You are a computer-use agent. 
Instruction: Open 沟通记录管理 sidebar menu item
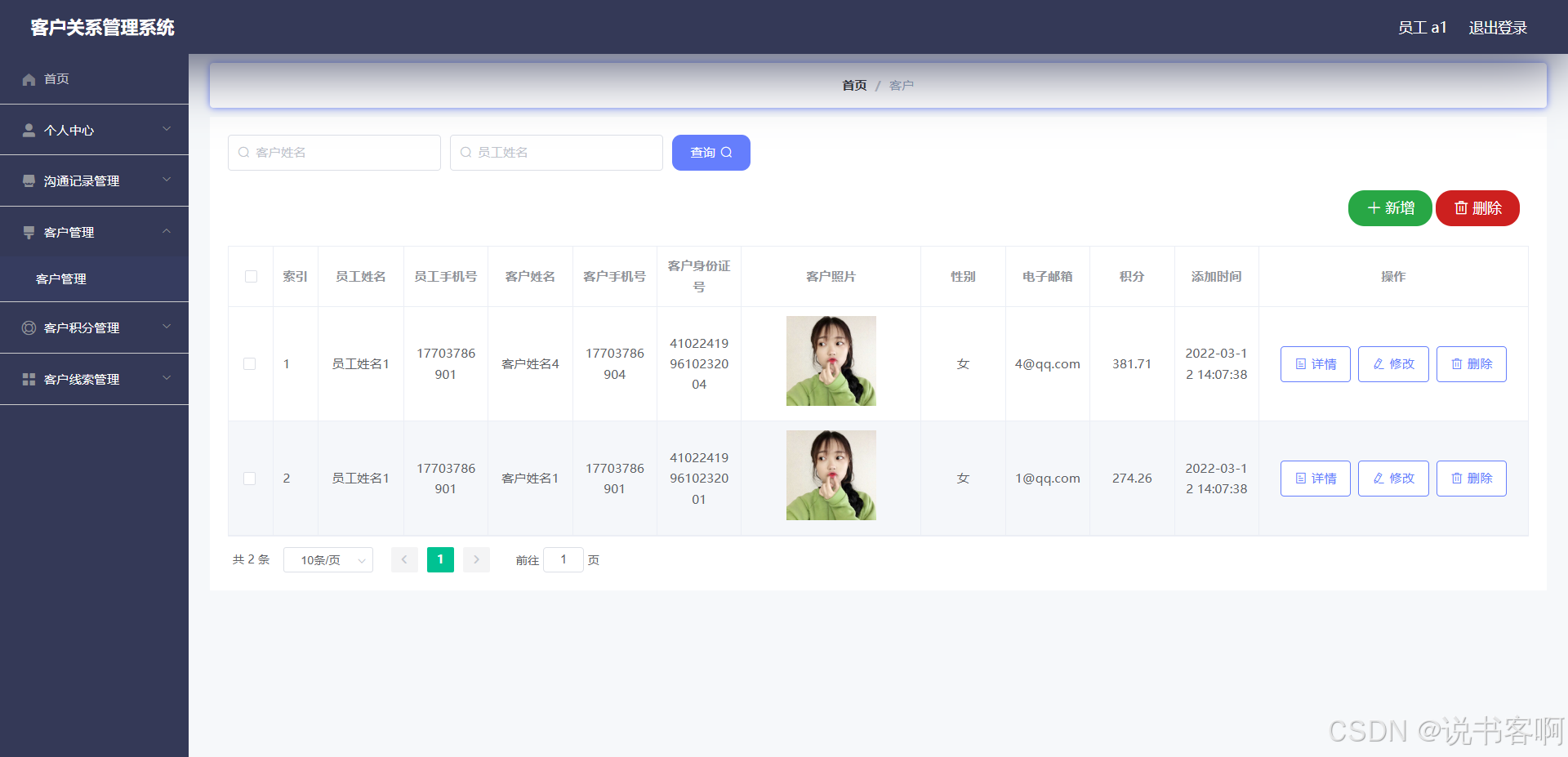94,180
